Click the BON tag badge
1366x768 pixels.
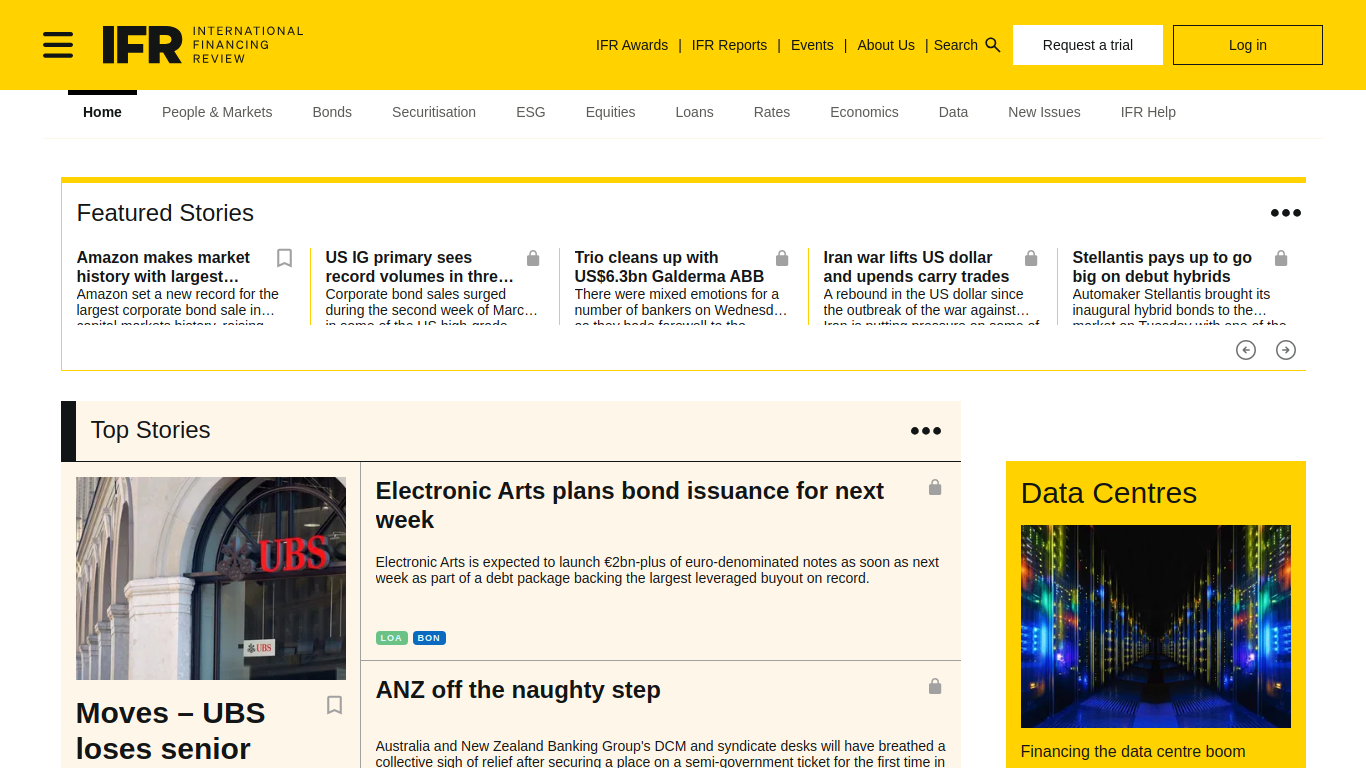tap(429, 638)
